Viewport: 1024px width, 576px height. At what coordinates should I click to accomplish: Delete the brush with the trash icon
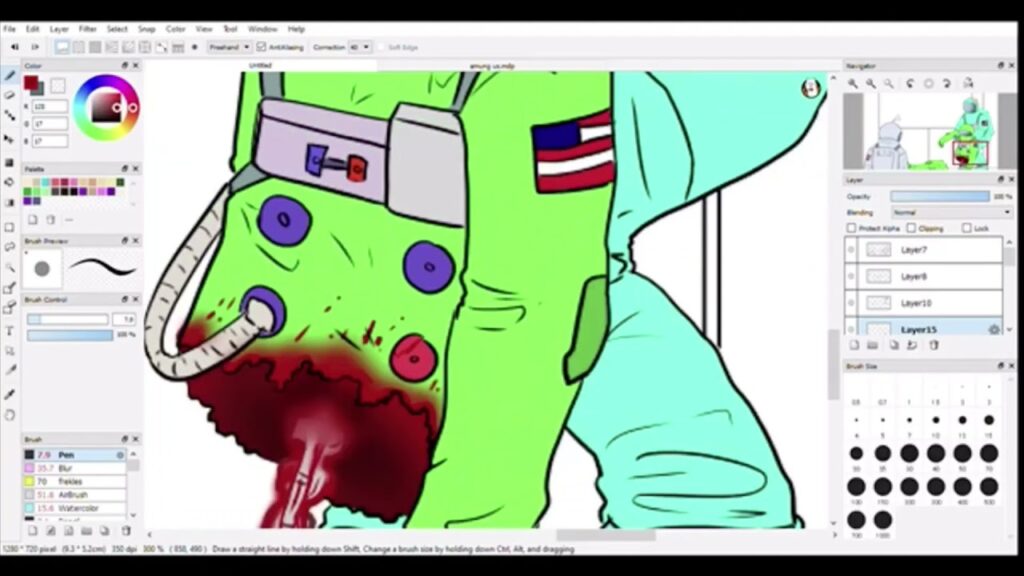[x=126, y=531]
